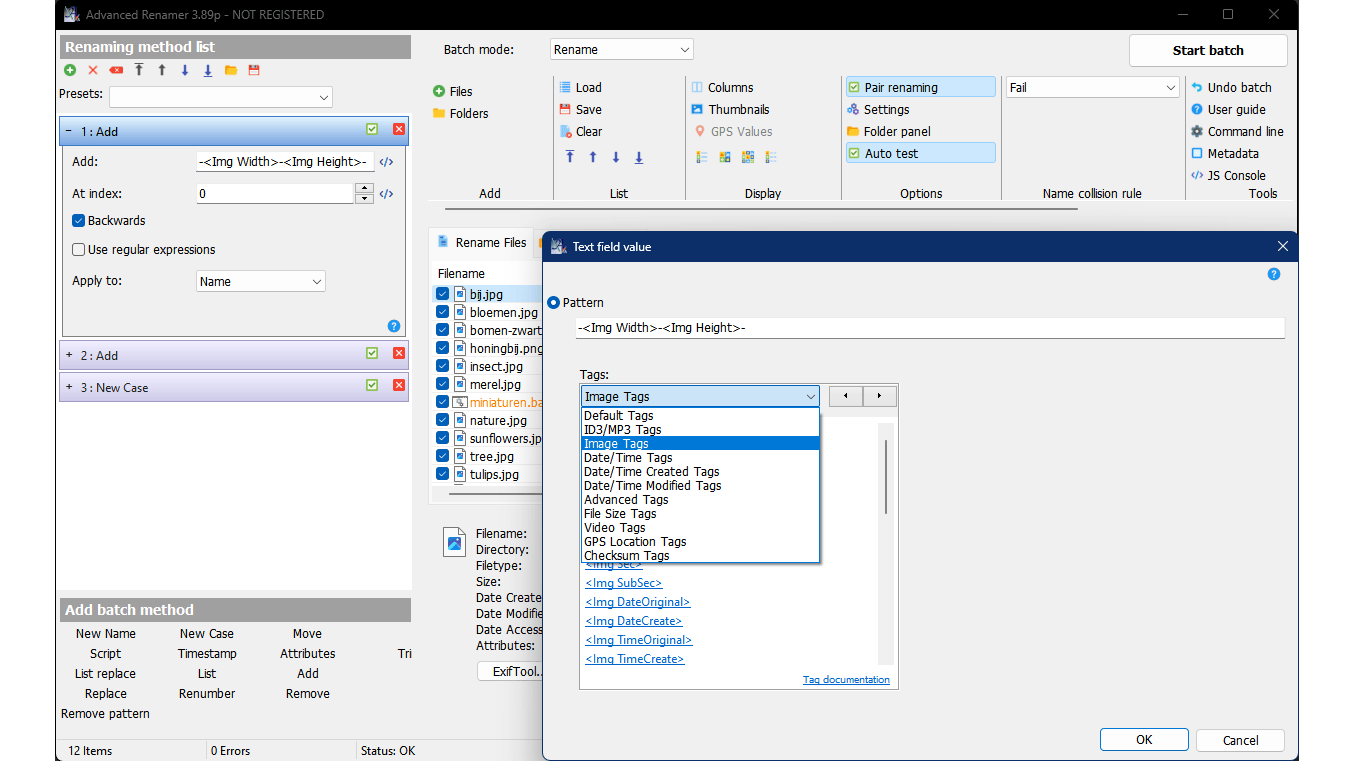Switch to details list display mode icon
1353x761 pixels.
701,157
